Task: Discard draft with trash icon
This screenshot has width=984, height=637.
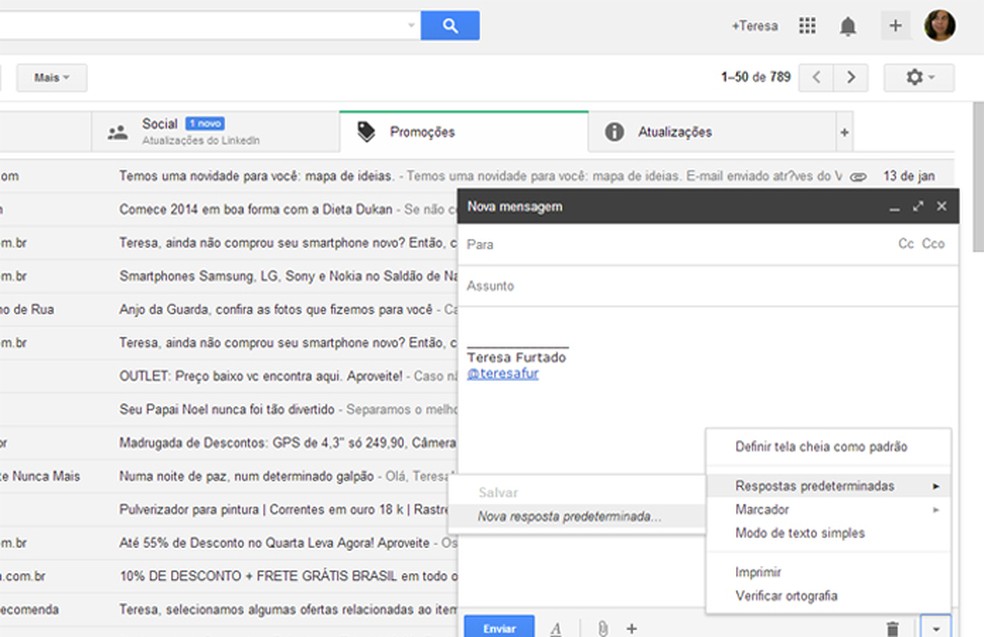Action: coord(892,629)
